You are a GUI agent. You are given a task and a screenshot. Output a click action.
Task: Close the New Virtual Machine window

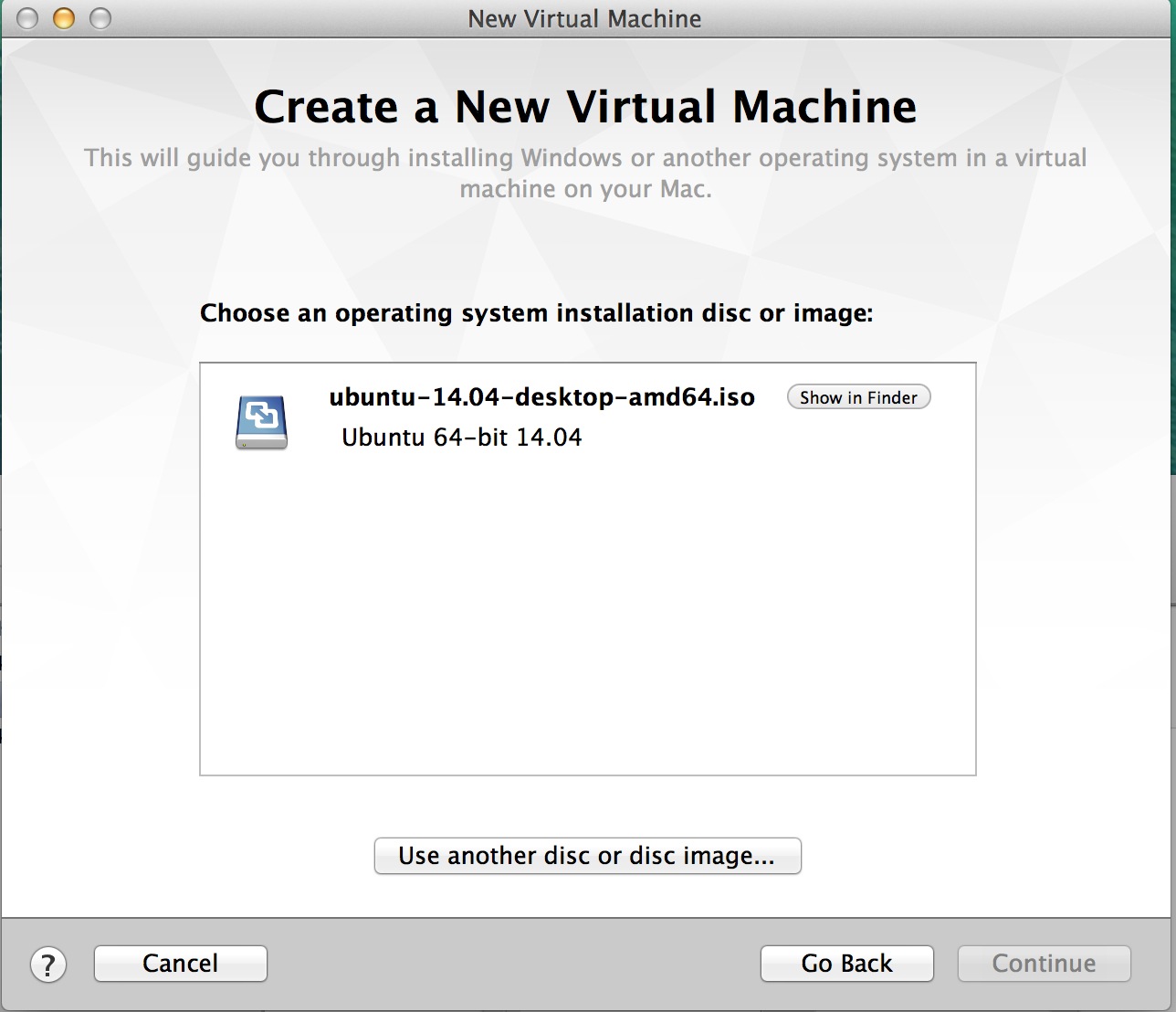pos(27,18)
